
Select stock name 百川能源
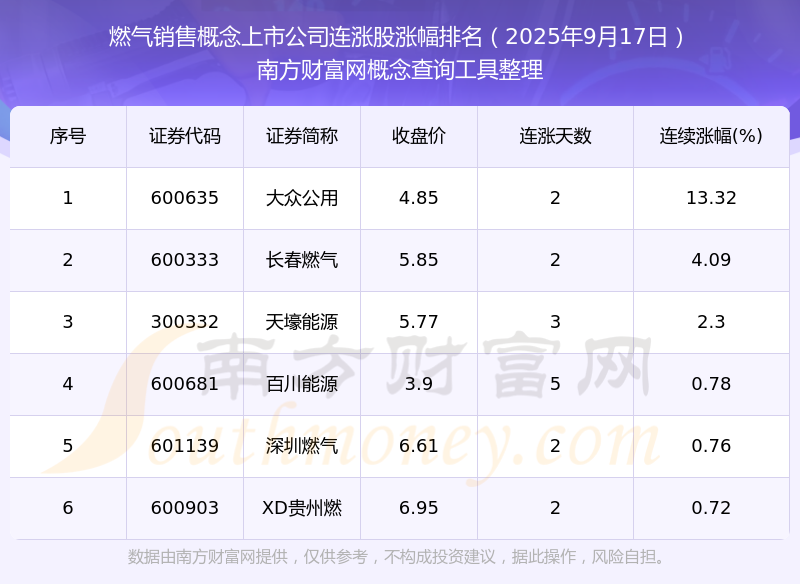302,384
